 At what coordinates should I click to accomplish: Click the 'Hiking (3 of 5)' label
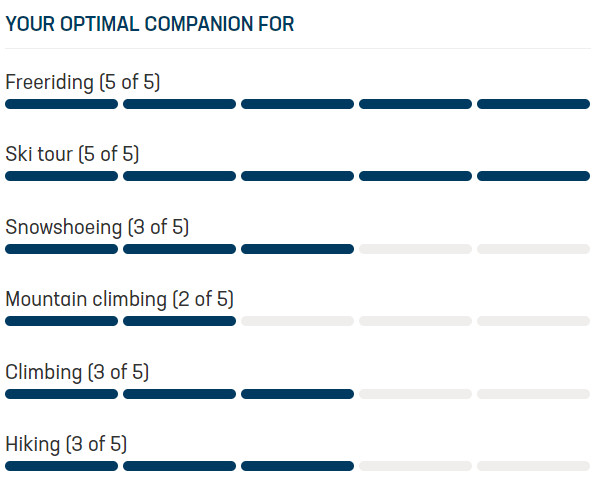(x=66, y=444)
